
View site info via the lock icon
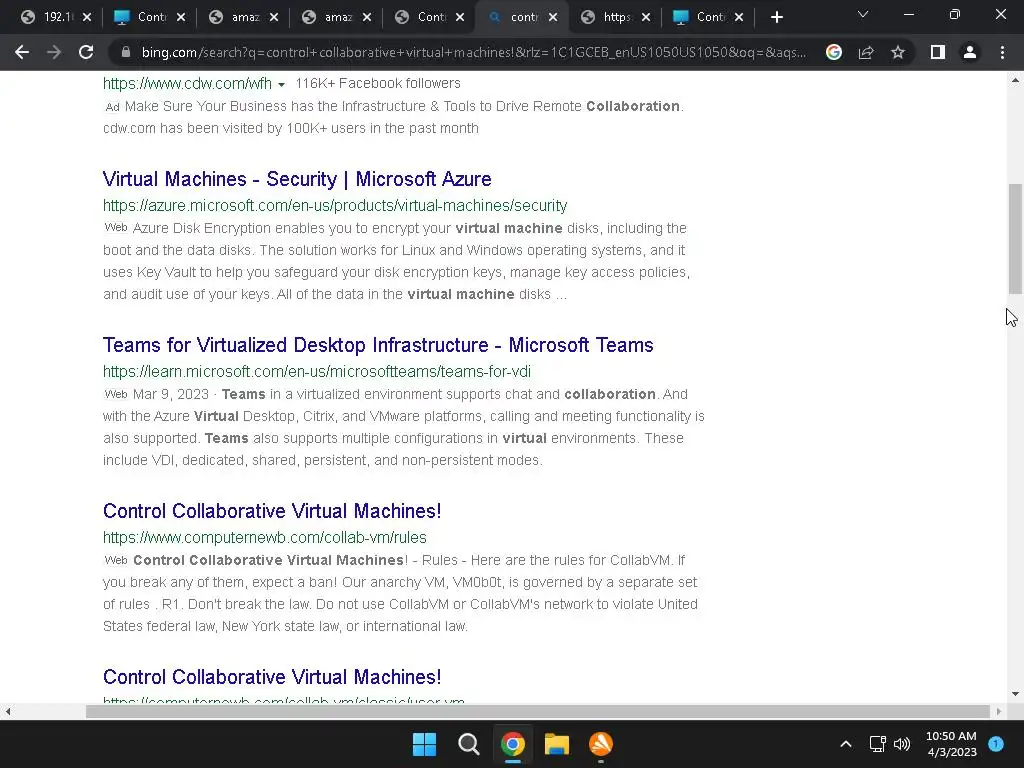(x=126, y=52)
